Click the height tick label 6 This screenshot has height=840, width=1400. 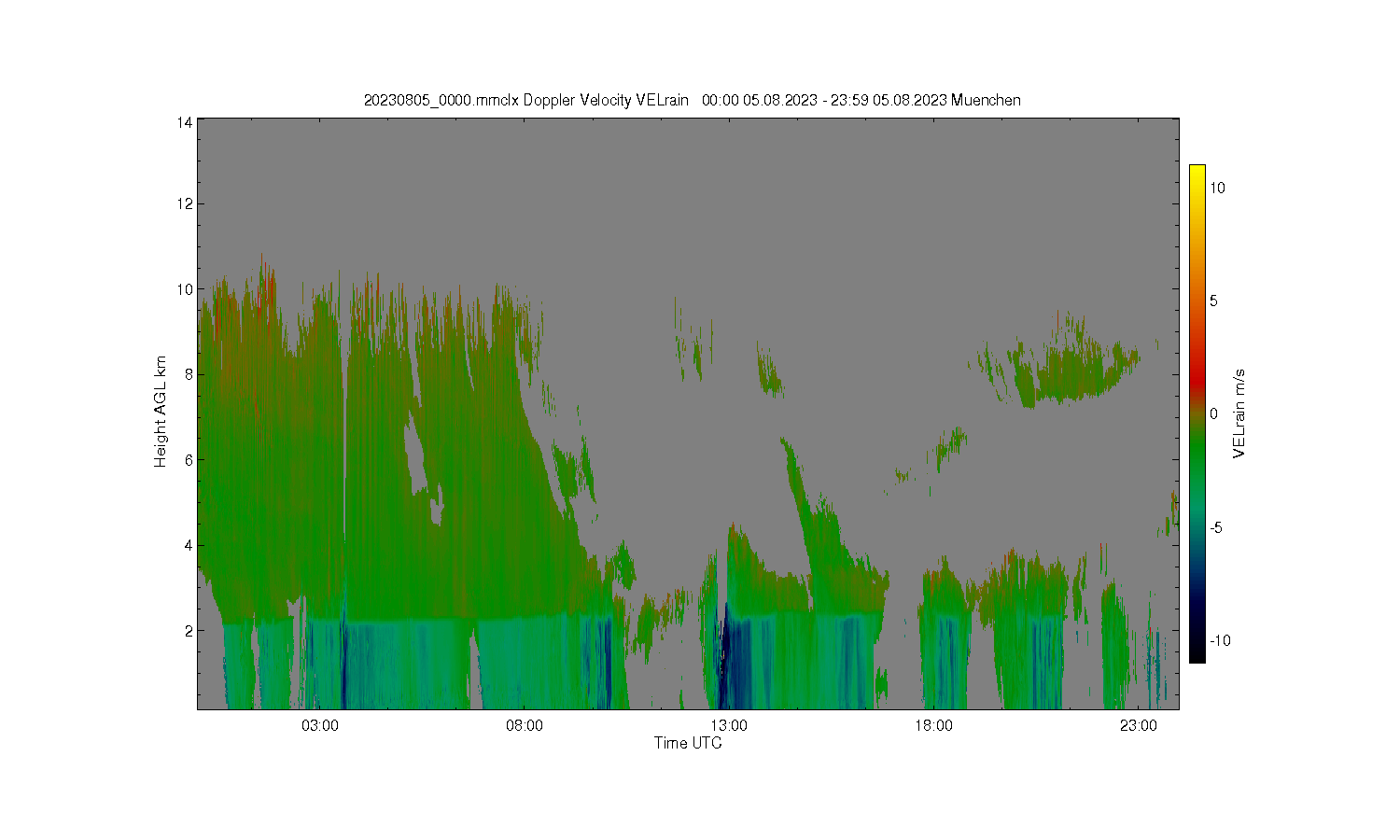(189, 460)
